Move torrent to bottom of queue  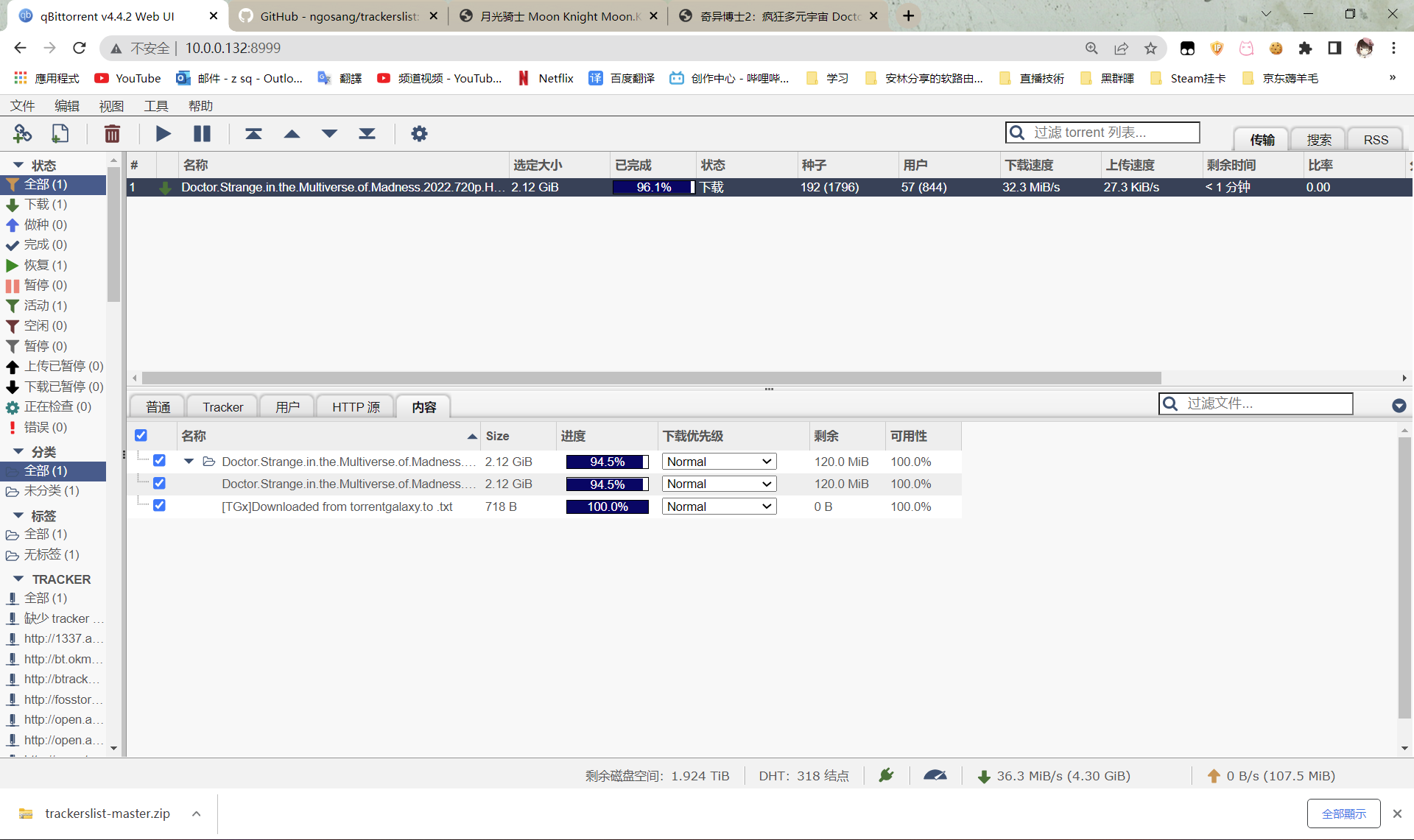pos(367,133)
